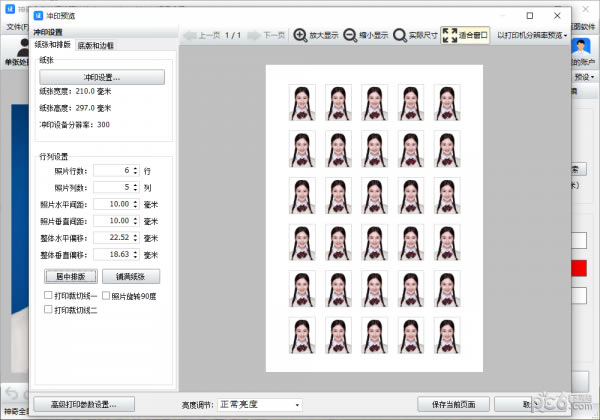This screenshot has width=600, height=420.
Task: Click the zoom out (缩小显示) magnifier icon
Action: pyautogui.click(x=350, y=35)
